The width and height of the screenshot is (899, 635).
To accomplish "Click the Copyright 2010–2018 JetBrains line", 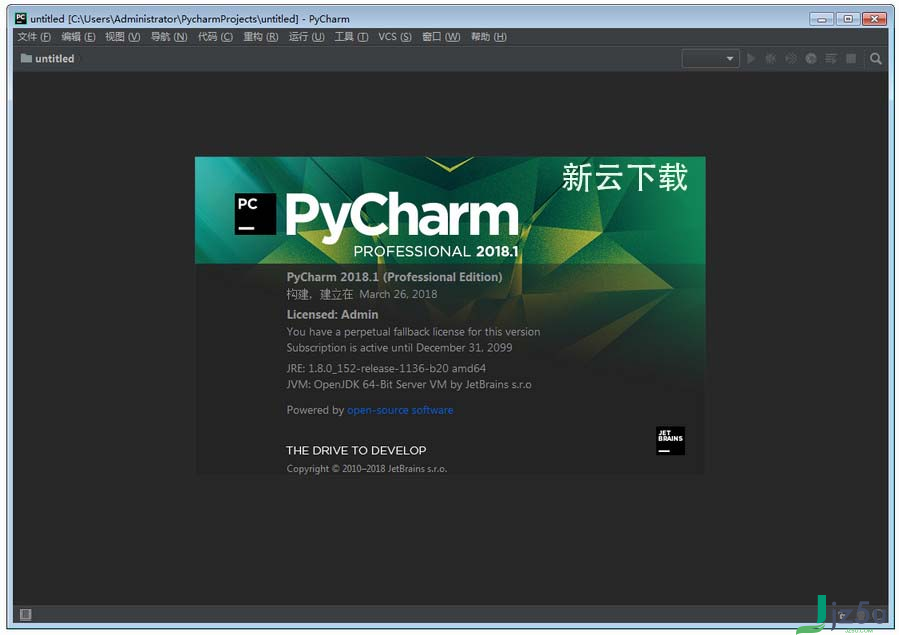I will tap(367, 468).
